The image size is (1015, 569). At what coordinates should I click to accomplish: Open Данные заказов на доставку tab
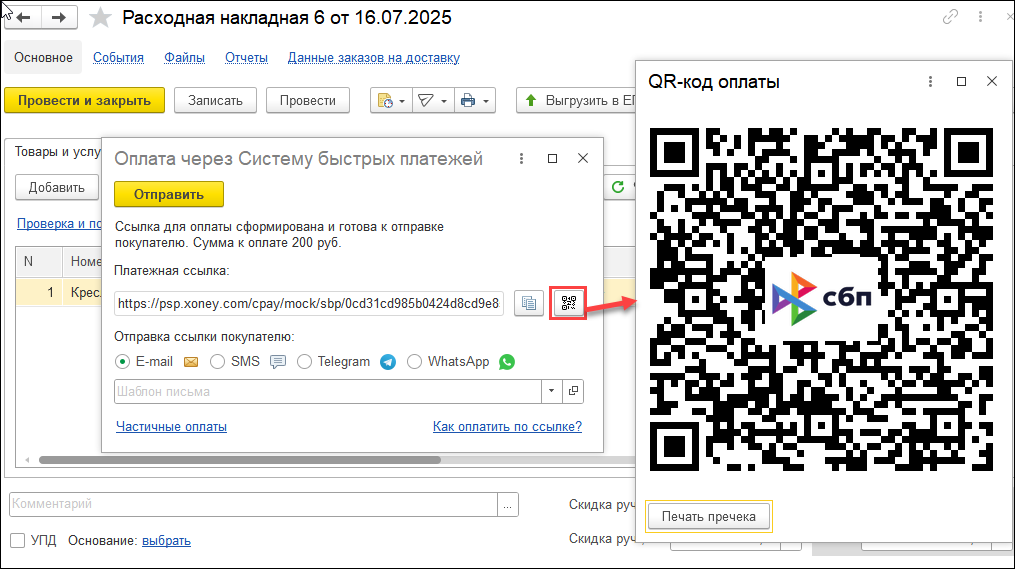374,58
